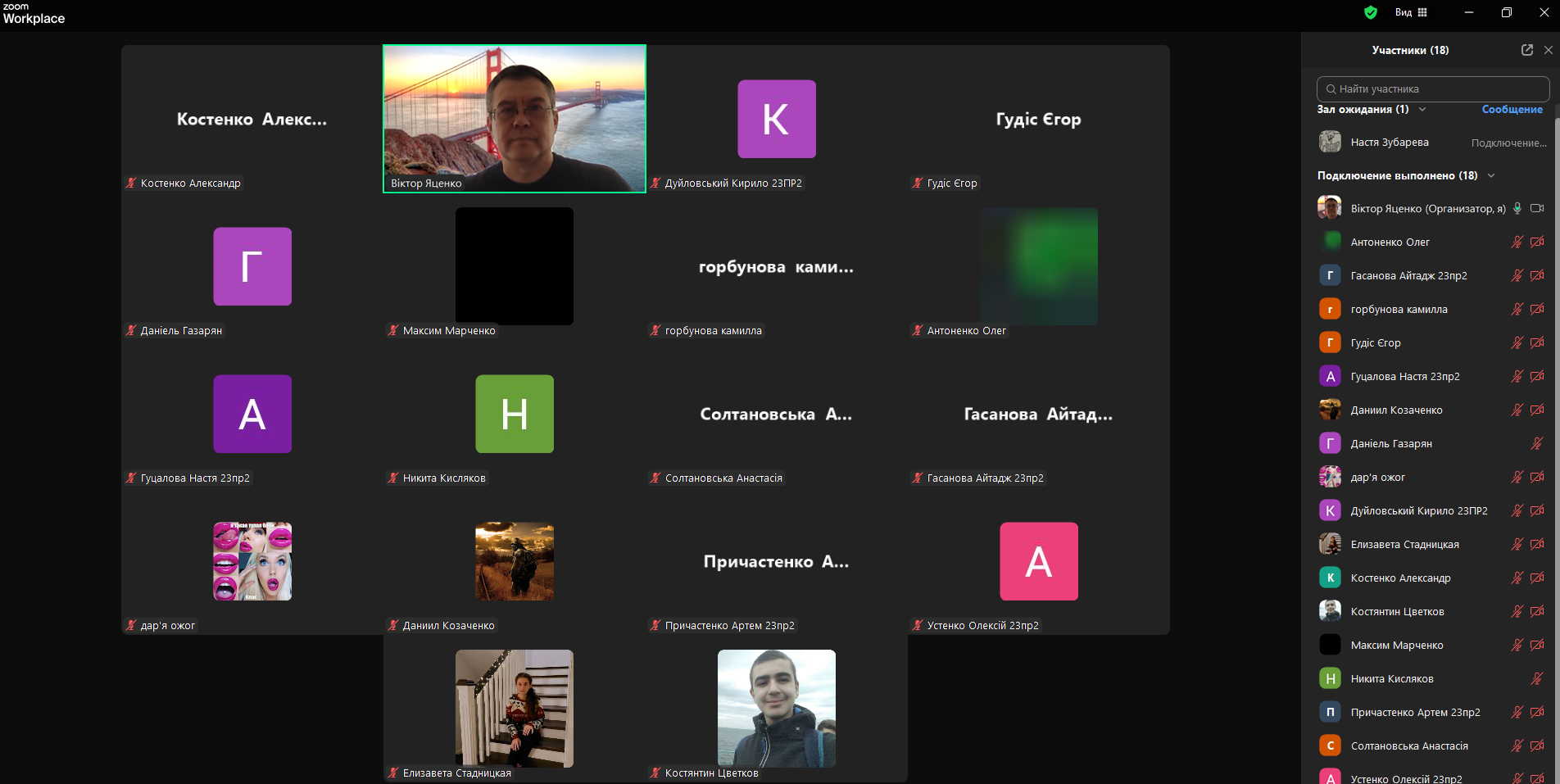Toggle the host's camera icon for Віктор Яценко

(x=1537, y=208)
